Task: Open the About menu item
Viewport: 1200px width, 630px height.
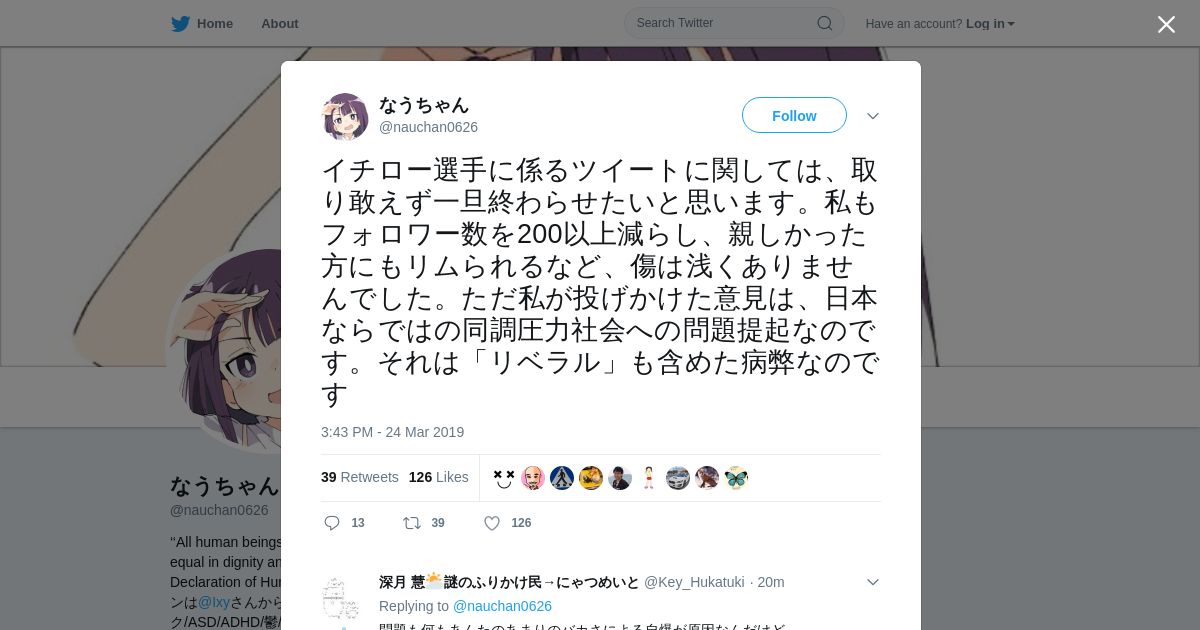Action: coord(279,24)
